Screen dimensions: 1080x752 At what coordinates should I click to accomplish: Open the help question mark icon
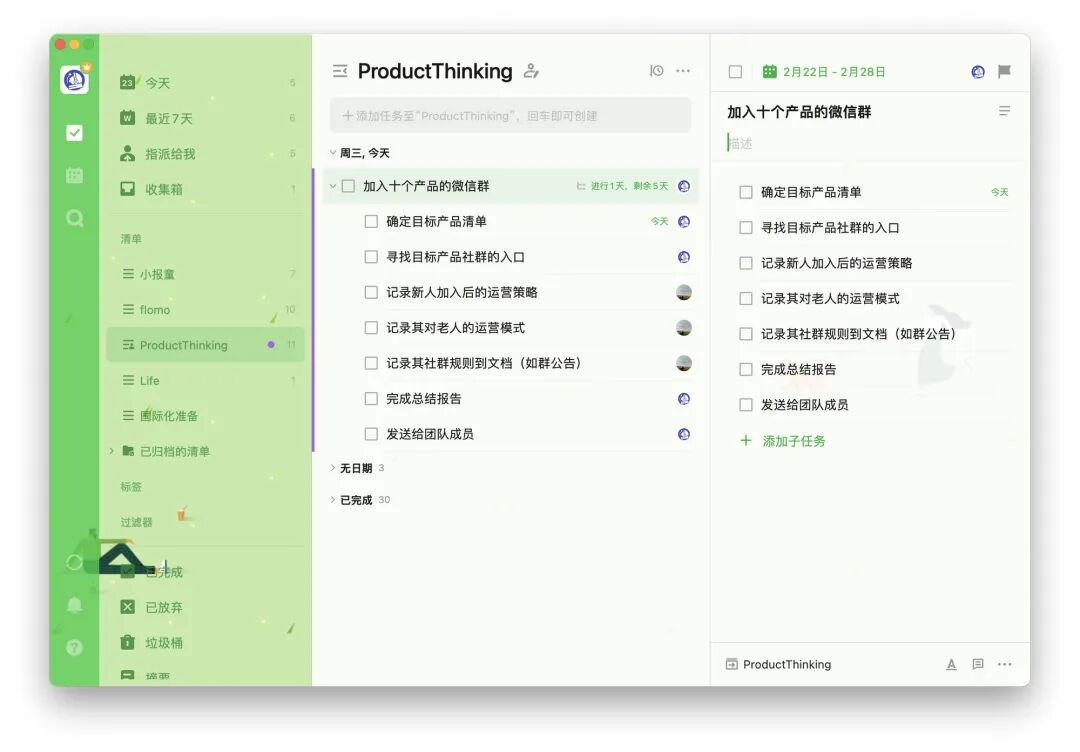tap(74, 647)
